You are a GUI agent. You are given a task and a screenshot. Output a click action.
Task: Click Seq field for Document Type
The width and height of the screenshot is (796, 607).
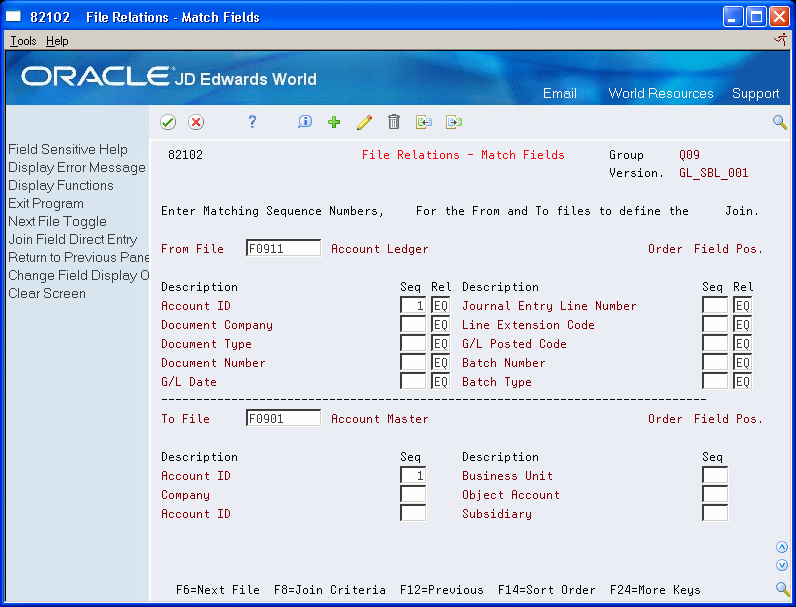[413, 344]
